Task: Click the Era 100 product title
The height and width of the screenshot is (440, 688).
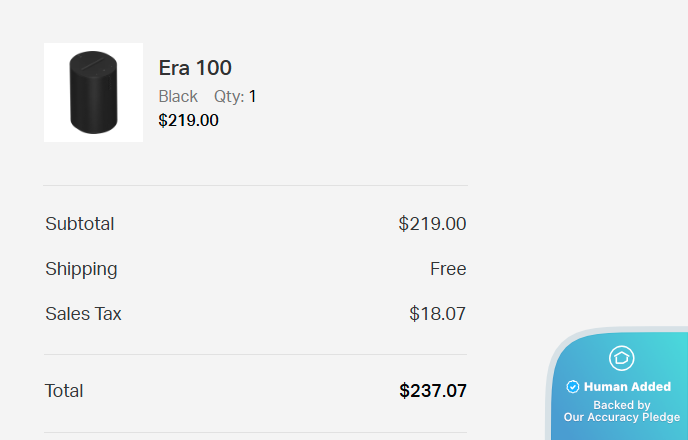Action: point(195,68)
